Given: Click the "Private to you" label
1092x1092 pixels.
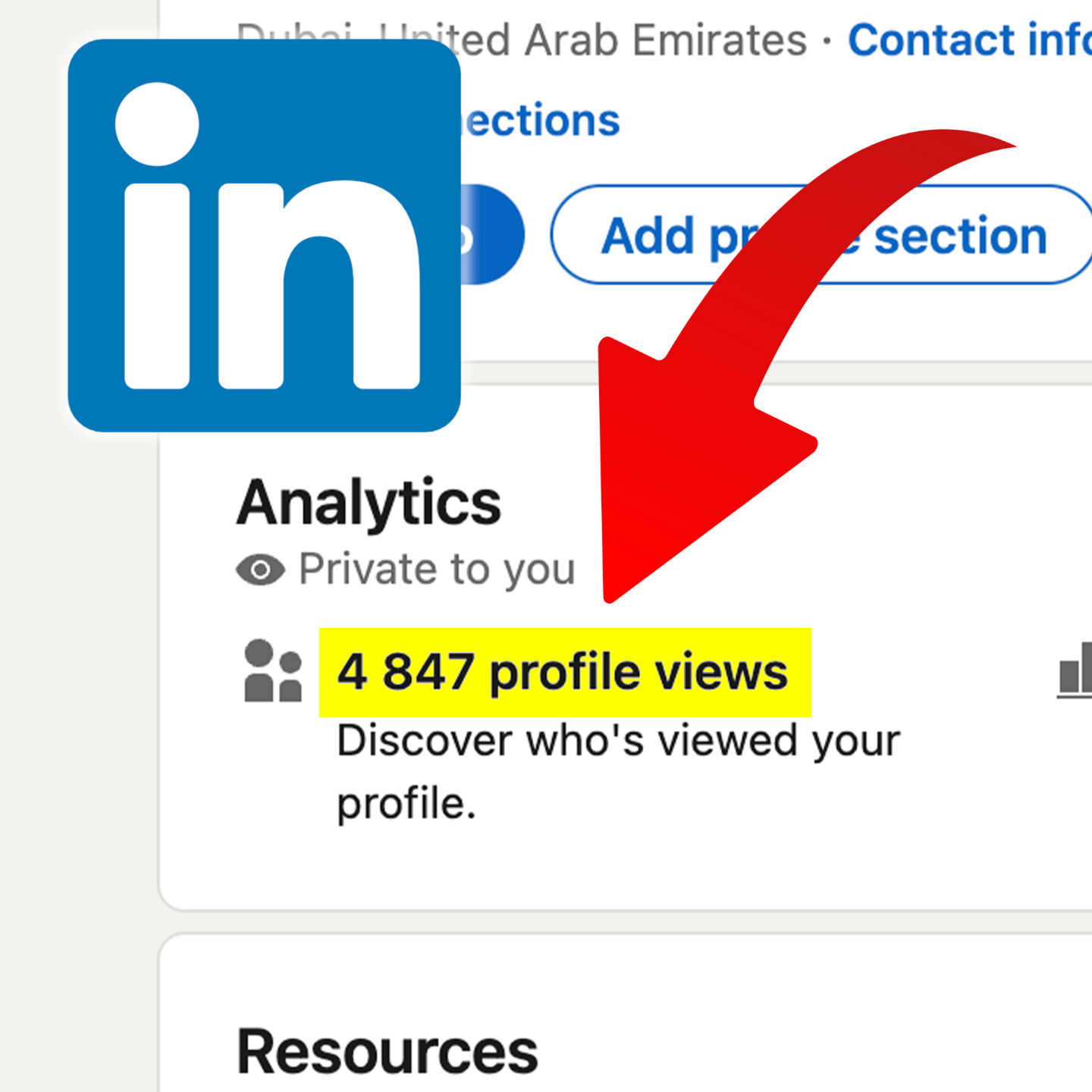Looking at the screenshot, I should click(x=437, y=570).
